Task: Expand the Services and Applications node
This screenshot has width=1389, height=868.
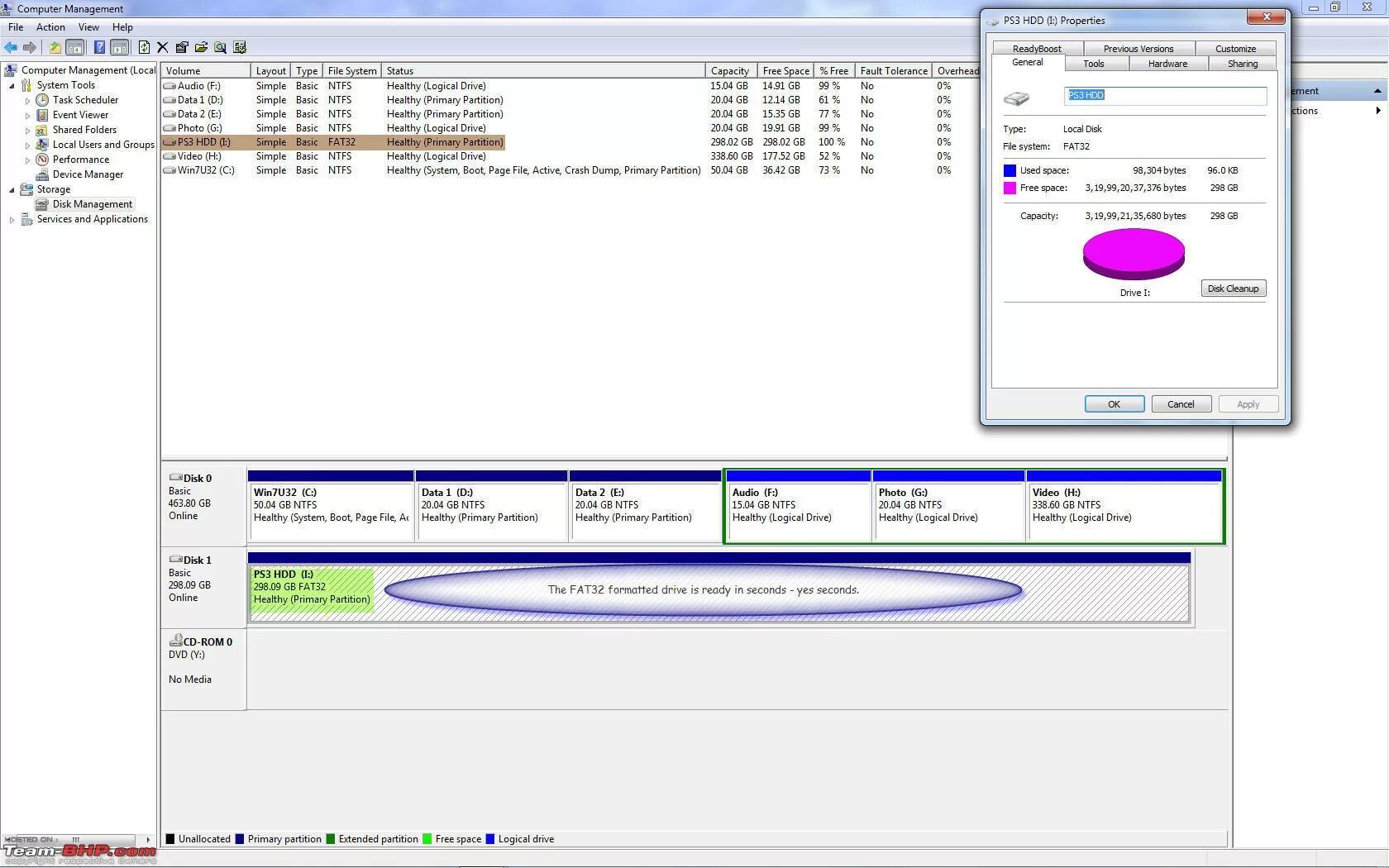Action: (12, 220)
